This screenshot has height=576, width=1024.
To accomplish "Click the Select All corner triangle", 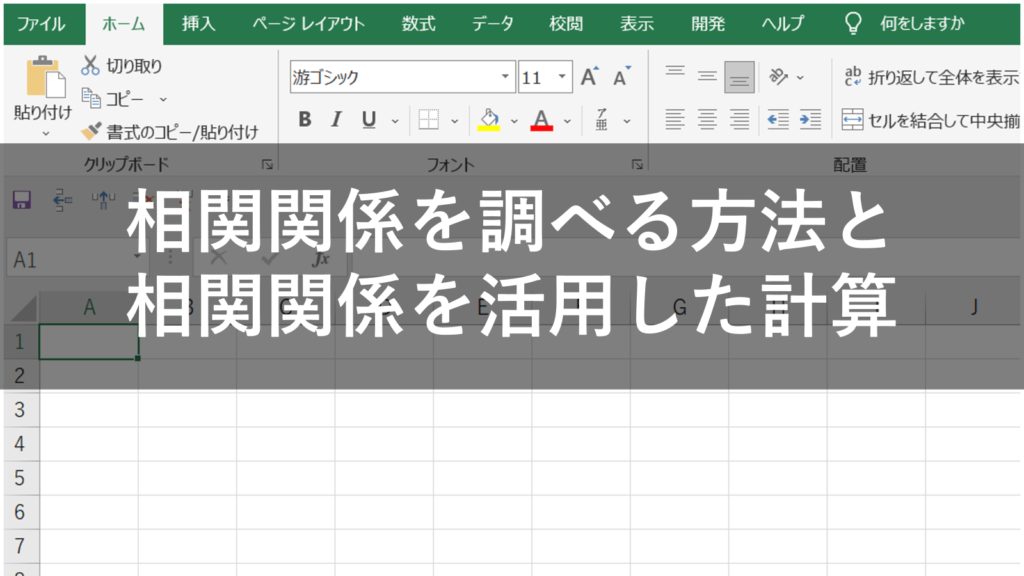I will (x=24, y=308).
